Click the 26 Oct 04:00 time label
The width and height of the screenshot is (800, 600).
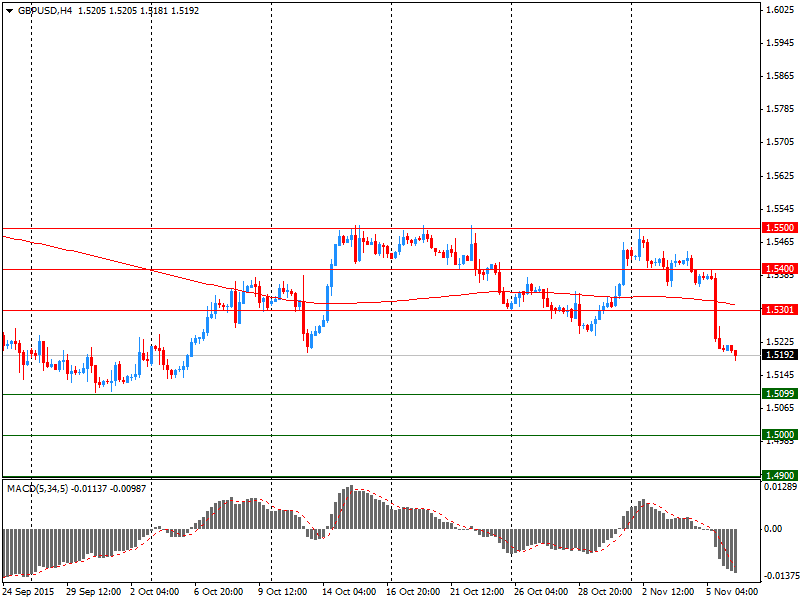coord(541,592)
